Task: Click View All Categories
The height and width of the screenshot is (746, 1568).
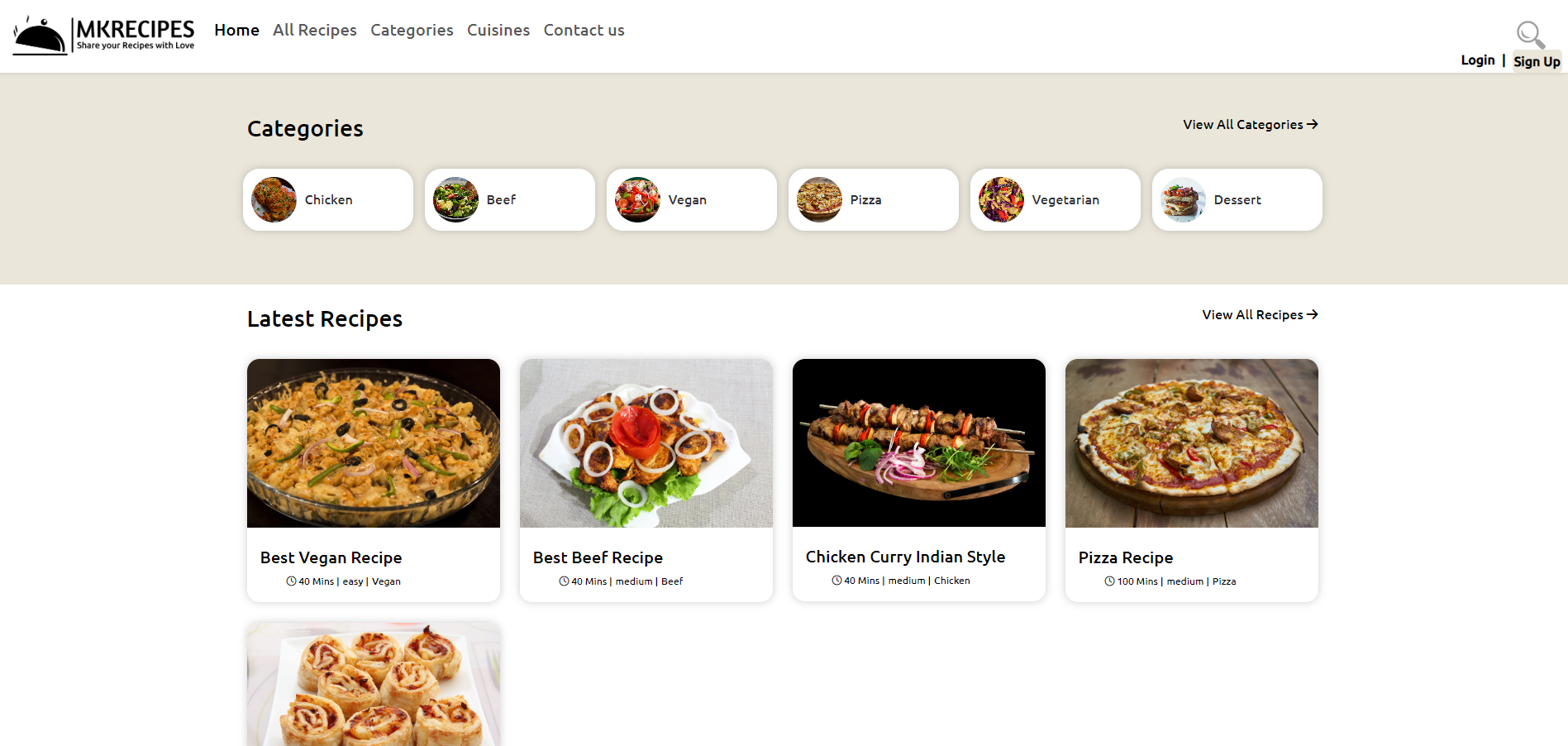Action: 1249,124
